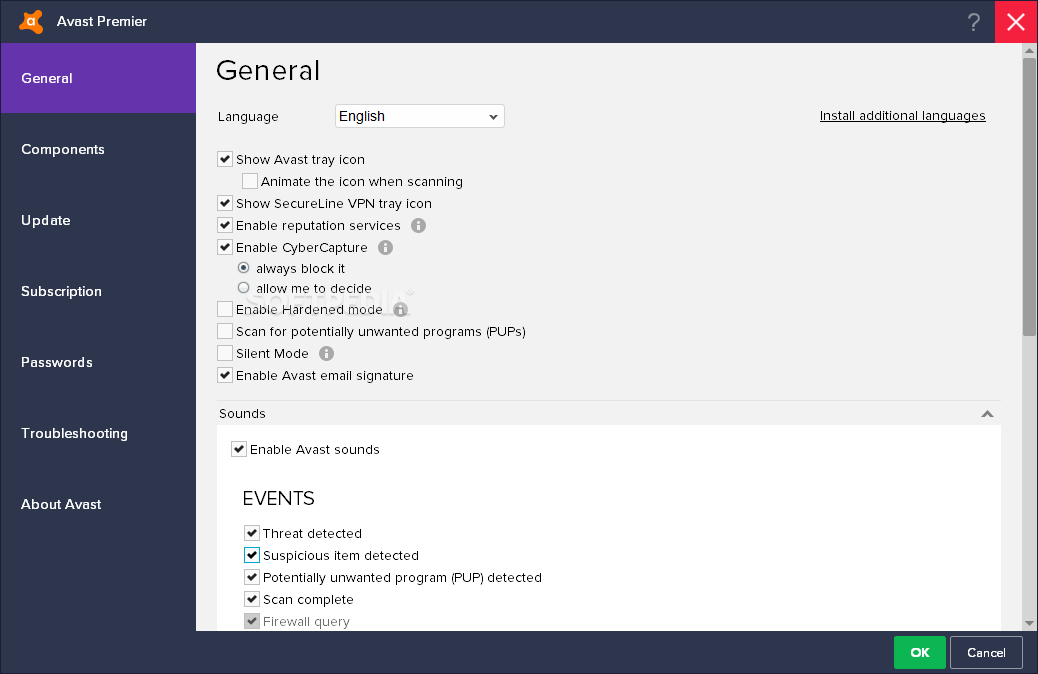Click Install additional languages link

pyautogui.click(x=902, y=116)
